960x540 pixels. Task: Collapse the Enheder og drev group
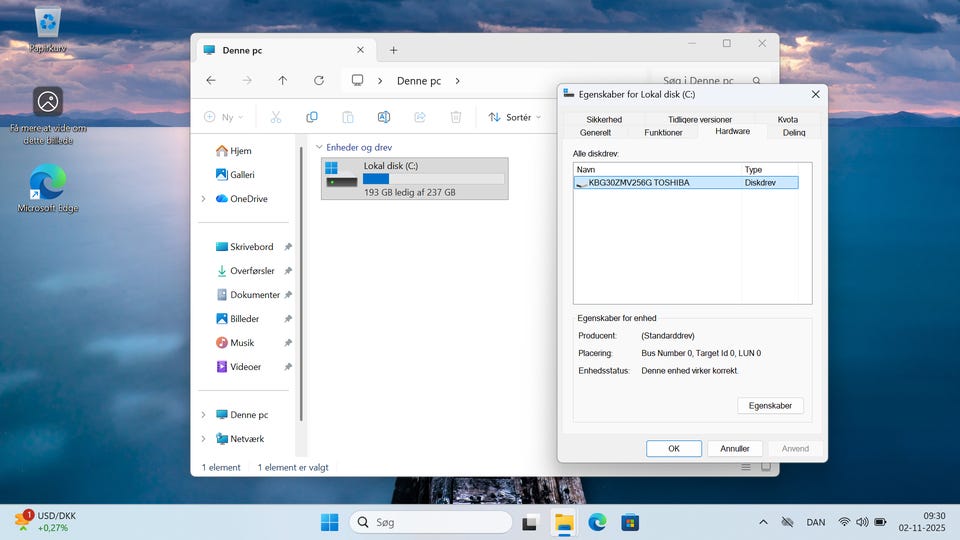pos(319,147)
